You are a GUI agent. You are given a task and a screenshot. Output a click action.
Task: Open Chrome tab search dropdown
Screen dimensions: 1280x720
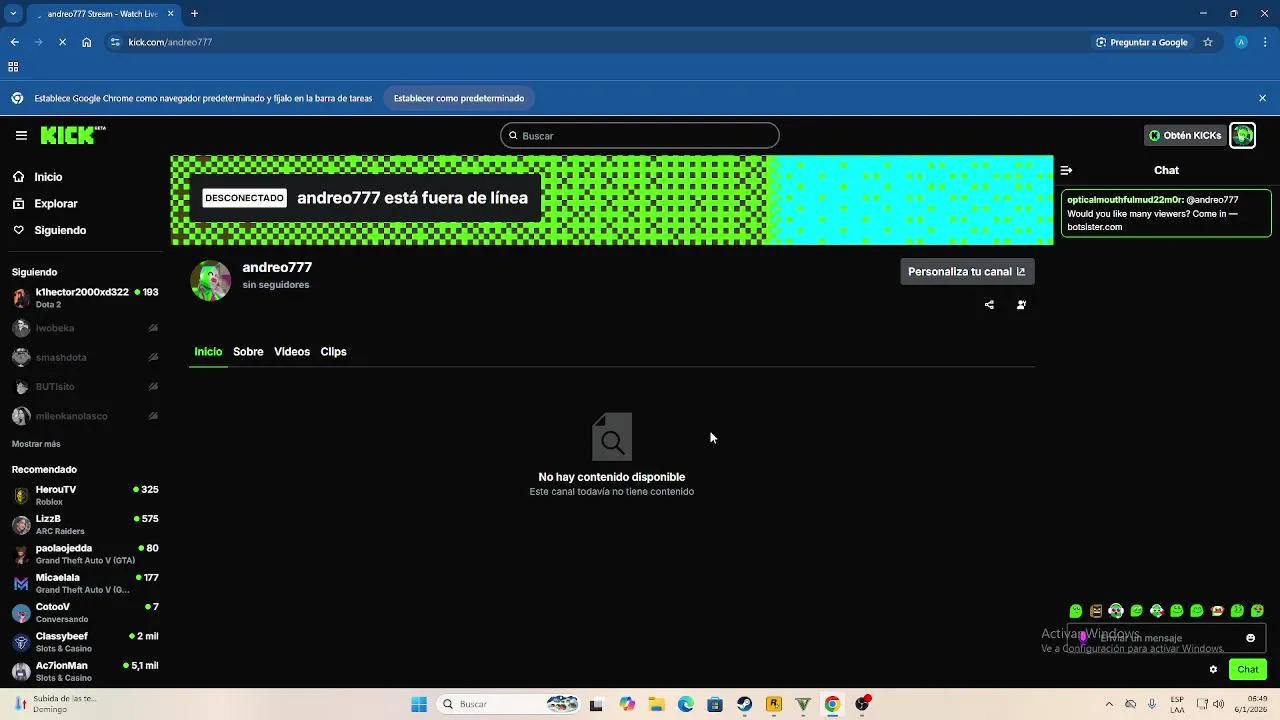pyautogui.click(x=13, y=14)
